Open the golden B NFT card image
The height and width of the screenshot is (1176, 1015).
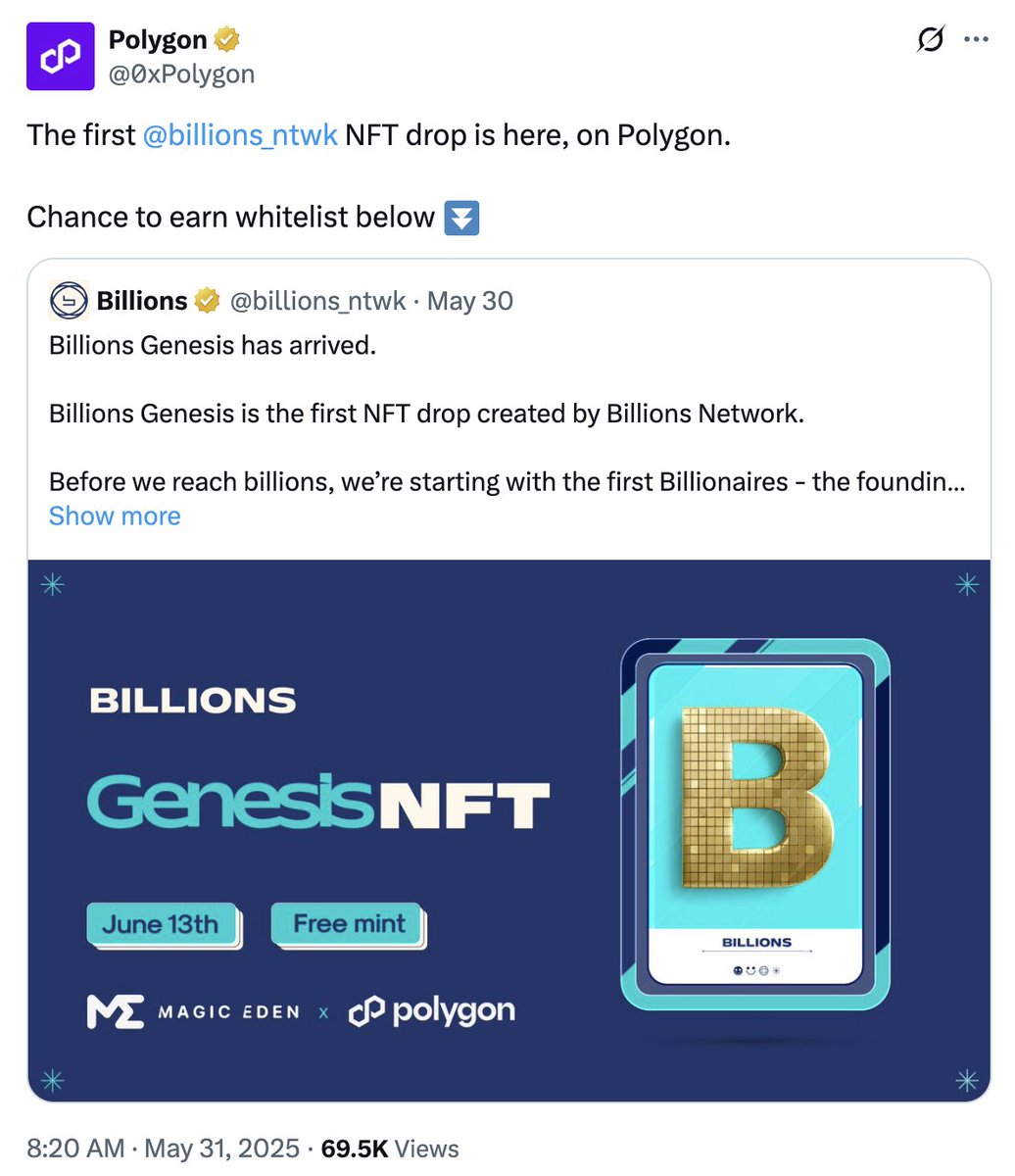pyautogui.click(x=755, y=824)
